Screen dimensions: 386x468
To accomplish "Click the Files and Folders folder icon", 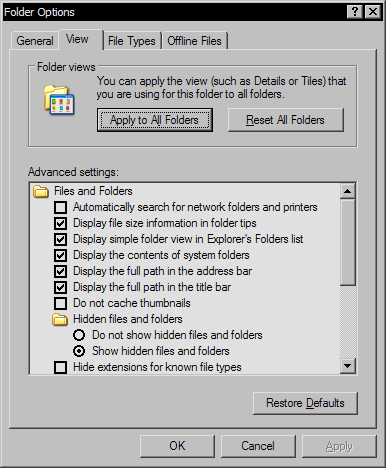I will pyautogui.click(x=41, y=191).
